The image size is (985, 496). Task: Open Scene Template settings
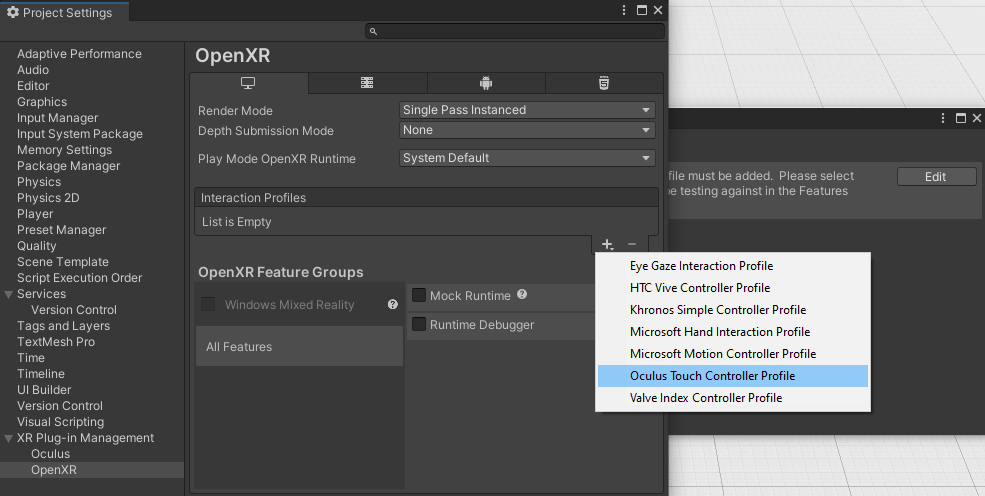[62, 262]
